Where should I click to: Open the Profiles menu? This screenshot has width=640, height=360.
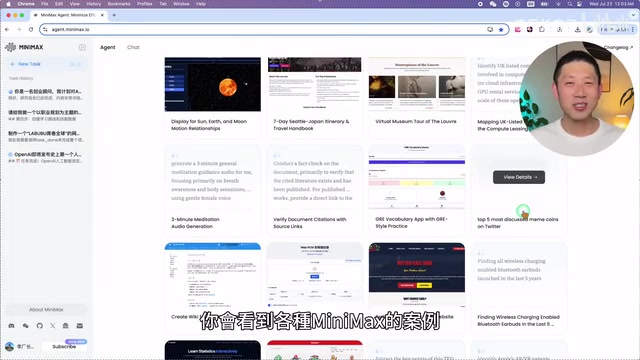pos(144,4)
